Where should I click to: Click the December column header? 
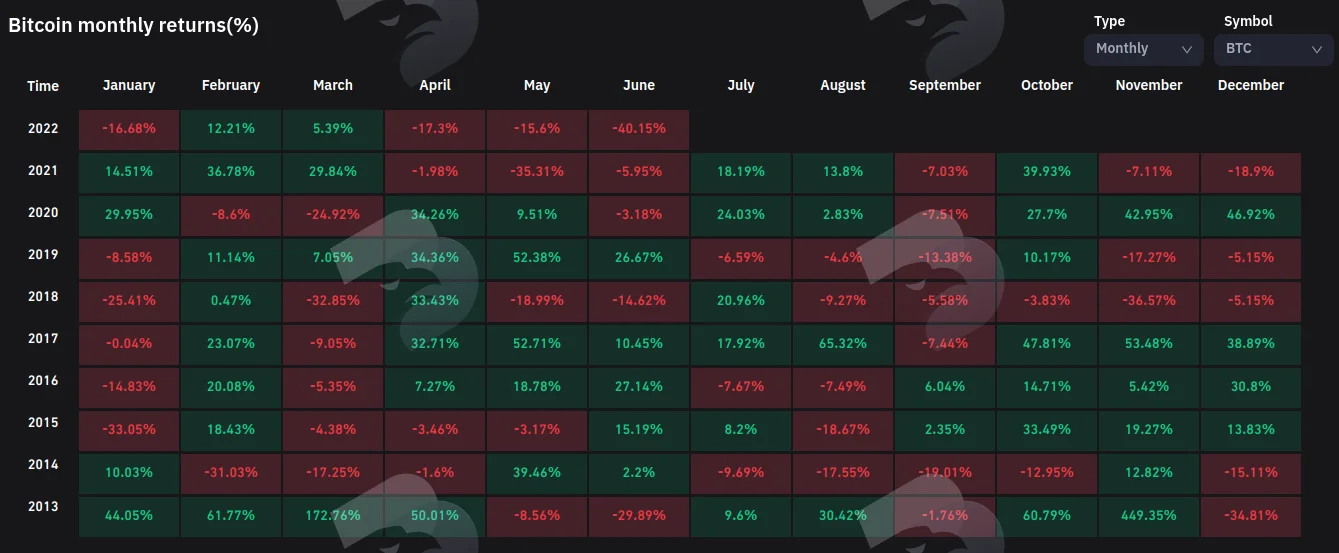click(1251, 85)
